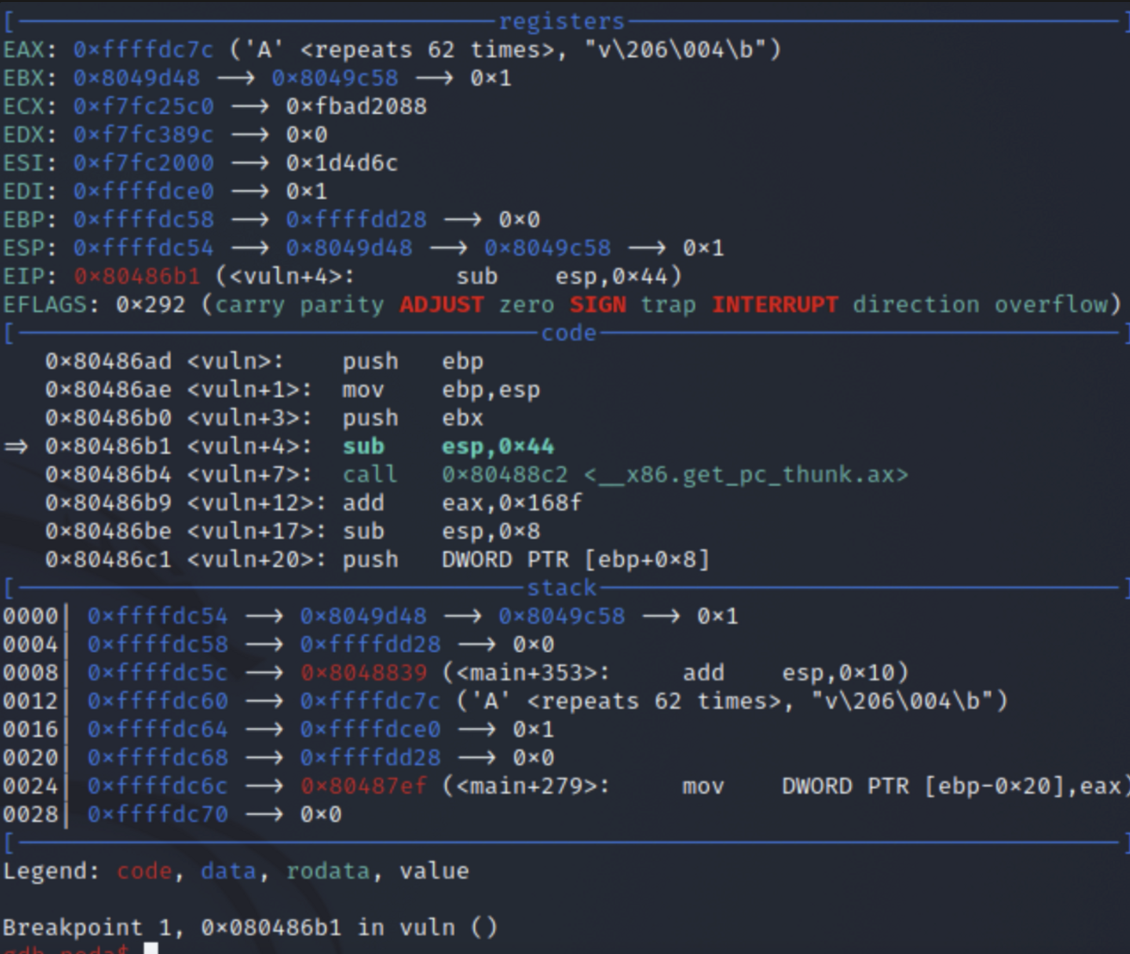Click the __x86.get_pc_thunk.ax call target
Viewport: 1130px width, 954px height.
tap(674, 474)
